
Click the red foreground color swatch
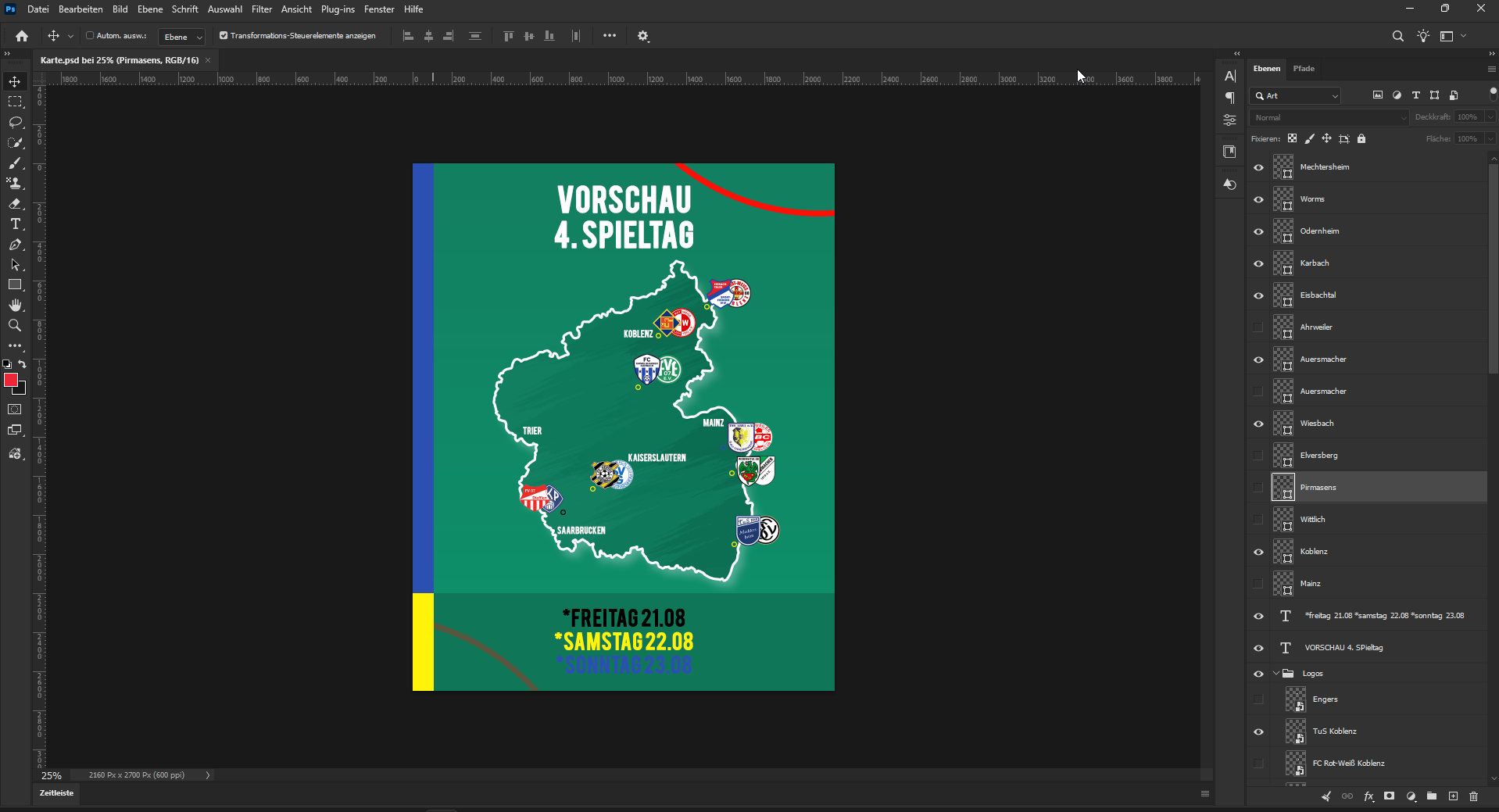click(x=10, y=380)
